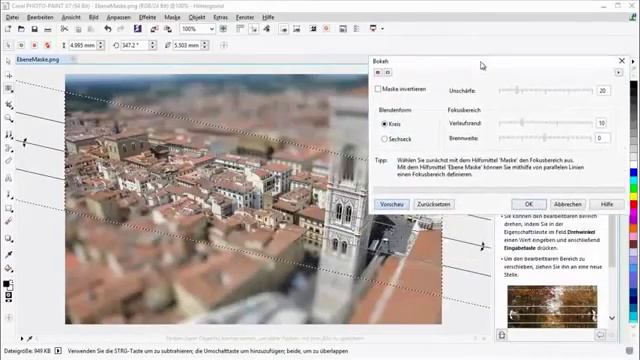640x360 pixels.
Task: Select the Rectangle shape tool
Action: 9,209
